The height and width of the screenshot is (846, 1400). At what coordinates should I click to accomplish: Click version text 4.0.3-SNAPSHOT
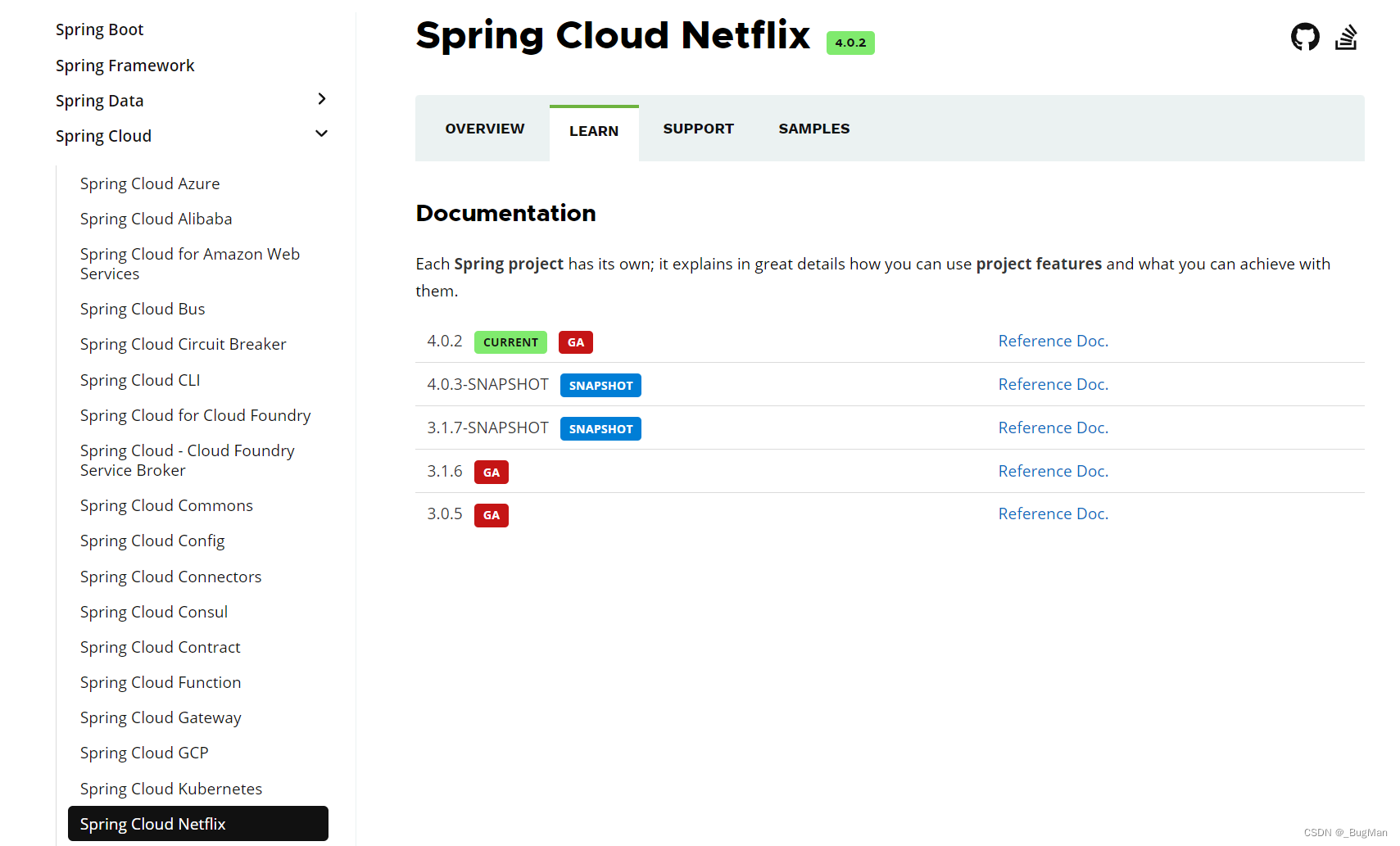(487, 384)
